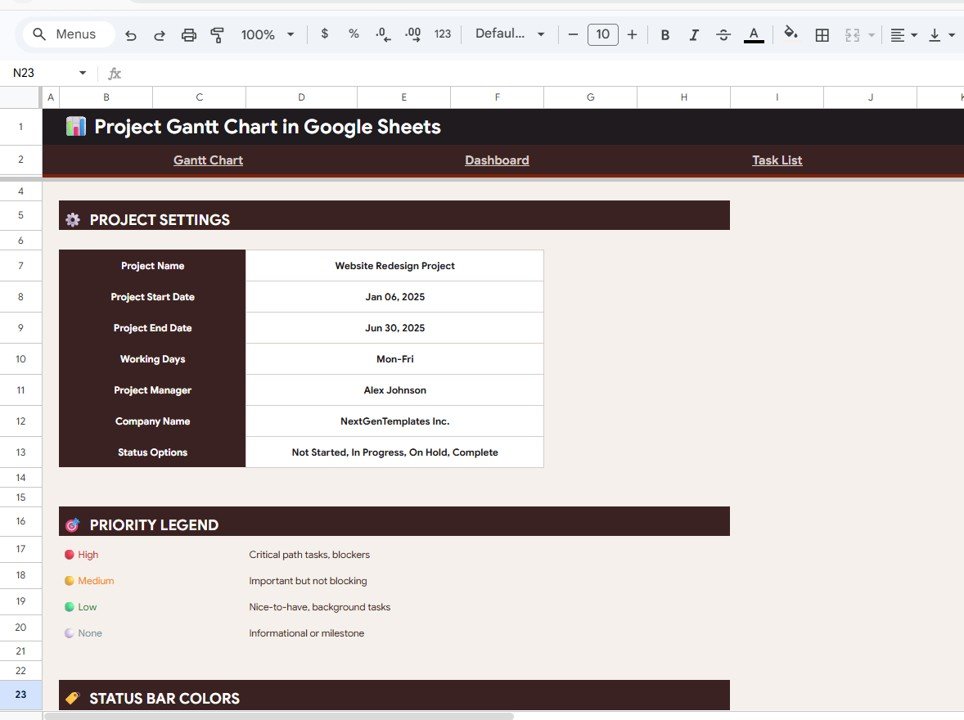Redo the last action
The image size is (964, 720).
[159, 33]
